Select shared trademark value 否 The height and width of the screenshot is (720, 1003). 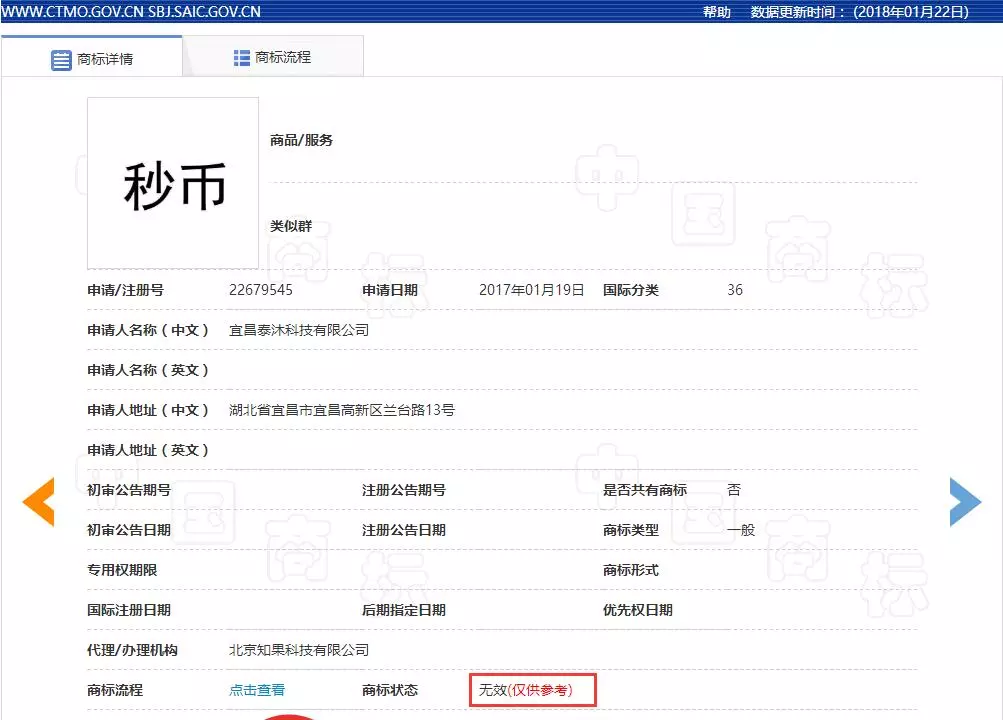(x=734, y=490)
